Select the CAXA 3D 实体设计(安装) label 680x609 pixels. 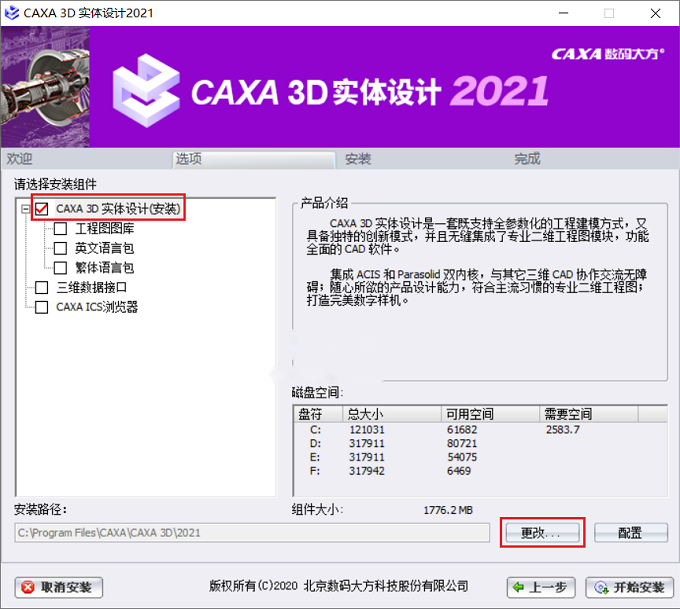point(118,209)
